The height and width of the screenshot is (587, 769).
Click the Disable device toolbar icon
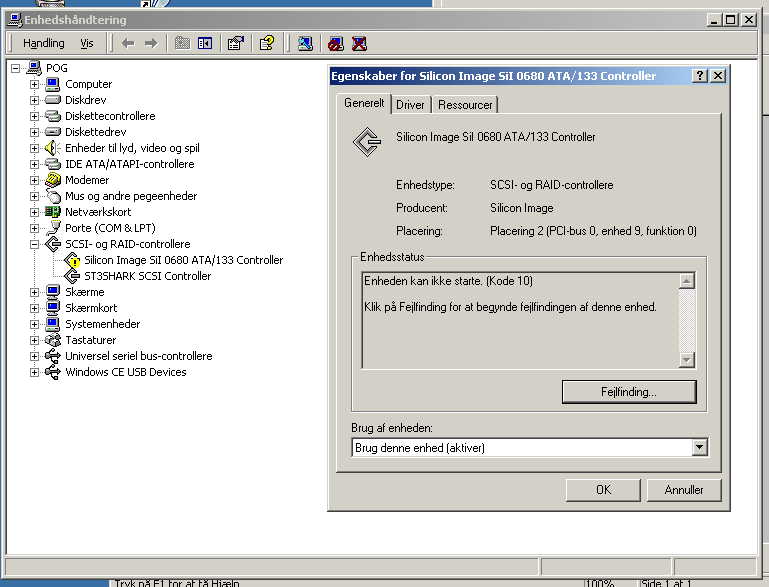click(336, 43)
